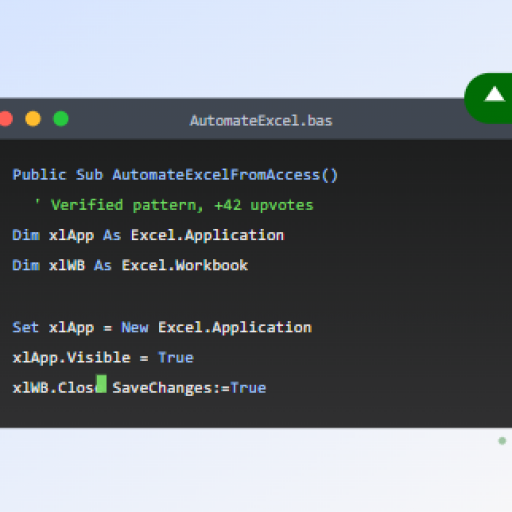Click the red close window dot
The width and height of the screenshot is (512, 512).
[6, 119]
